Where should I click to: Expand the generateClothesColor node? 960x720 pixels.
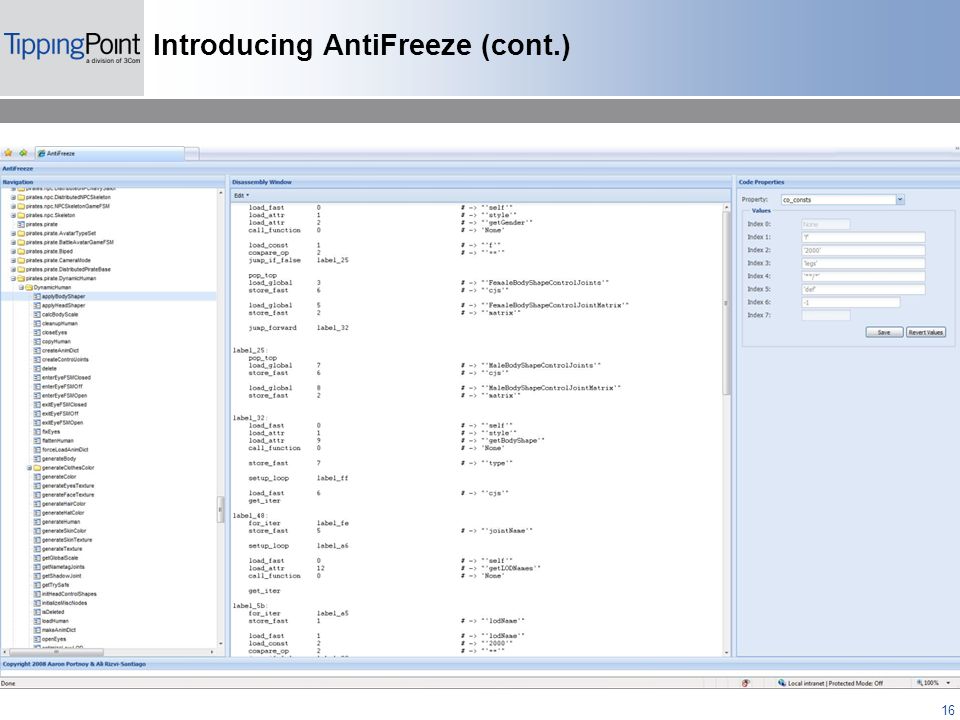pyautogui.click(x=29, y=468)
